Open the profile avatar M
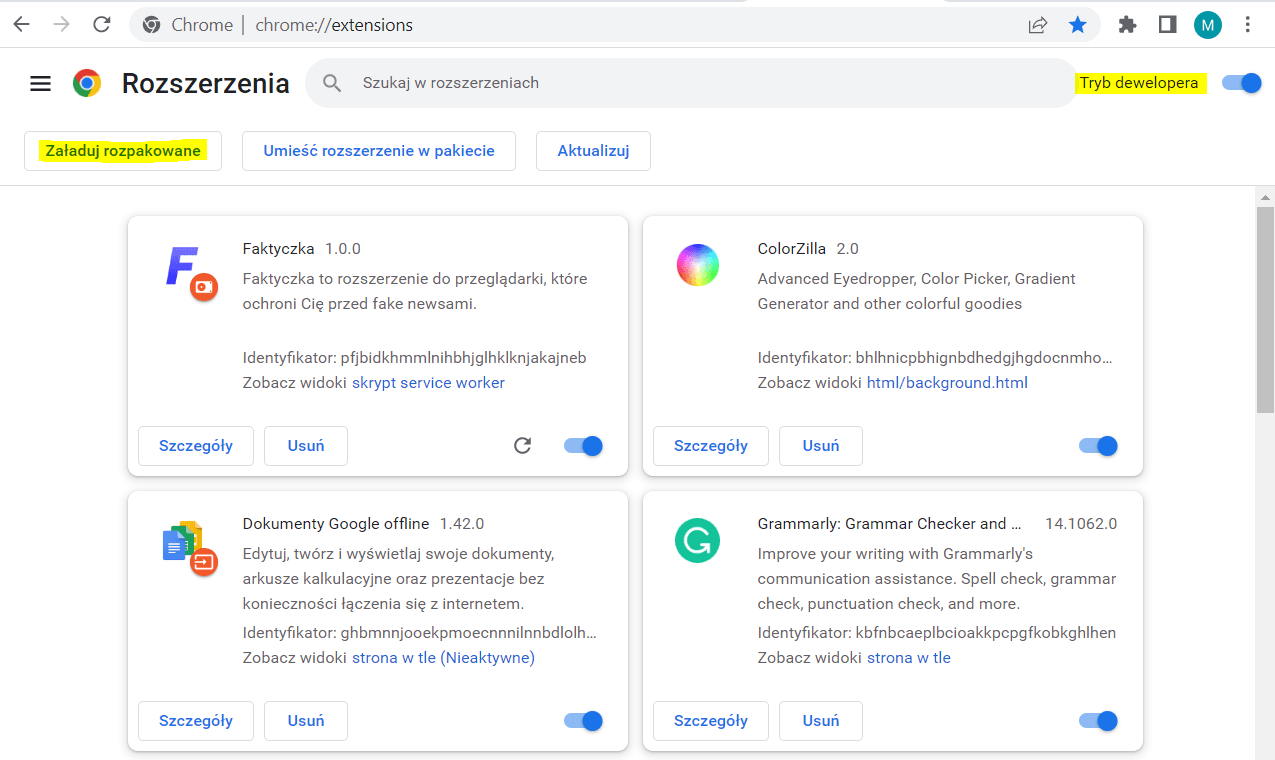 (x=1207, y=25)
